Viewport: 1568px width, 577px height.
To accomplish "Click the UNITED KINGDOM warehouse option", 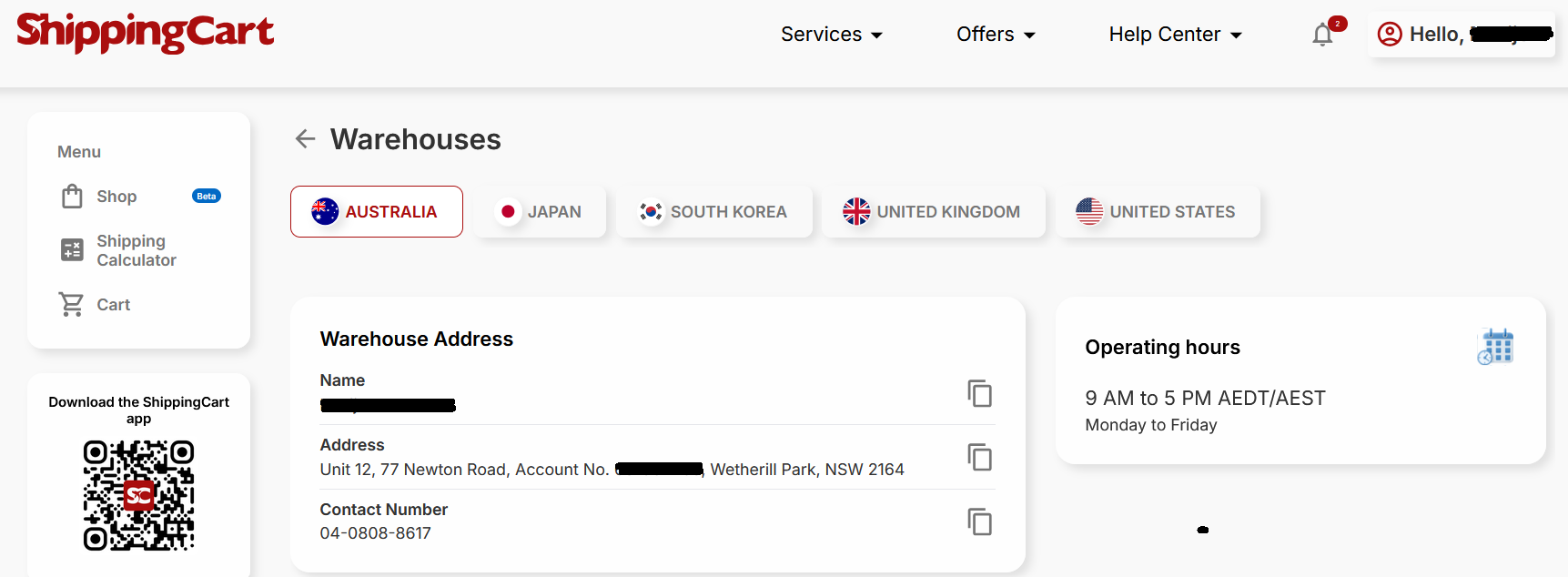I will [x=933, y=211].
